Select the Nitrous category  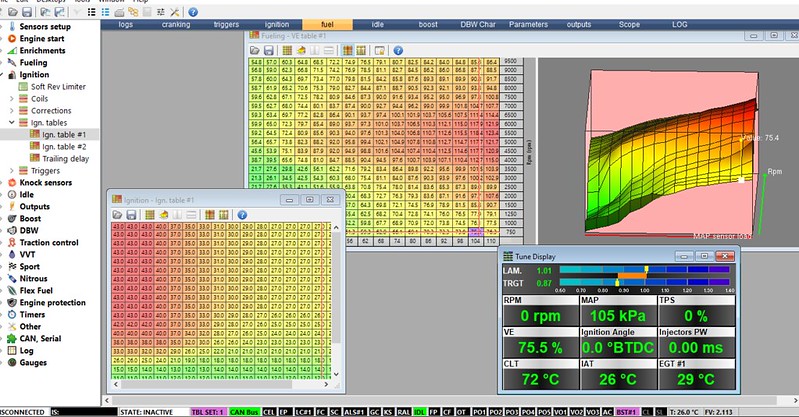tap(33, 278)
